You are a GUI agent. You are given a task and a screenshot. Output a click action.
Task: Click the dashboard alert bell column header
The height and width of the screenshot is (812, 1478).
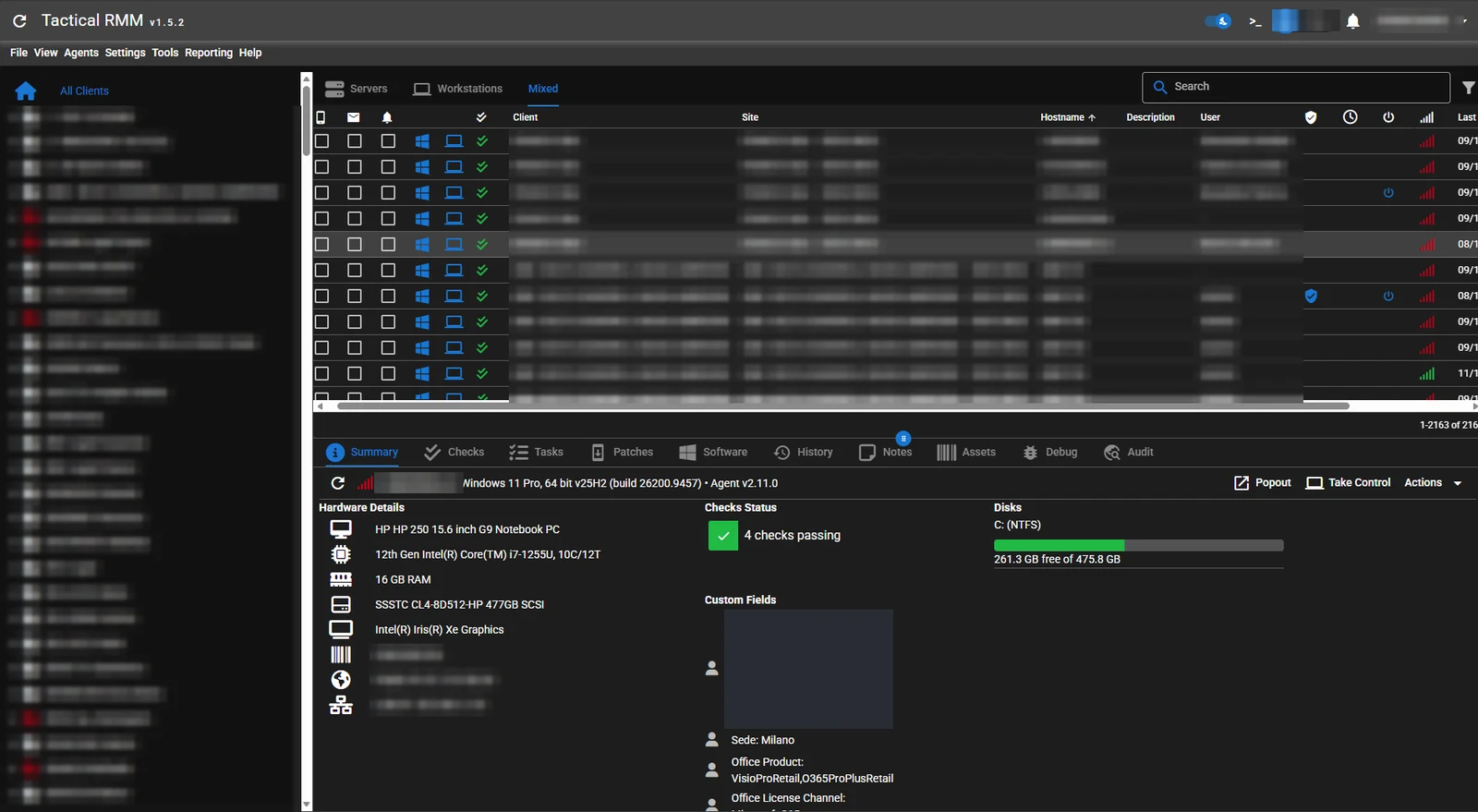tap(387, 117)
